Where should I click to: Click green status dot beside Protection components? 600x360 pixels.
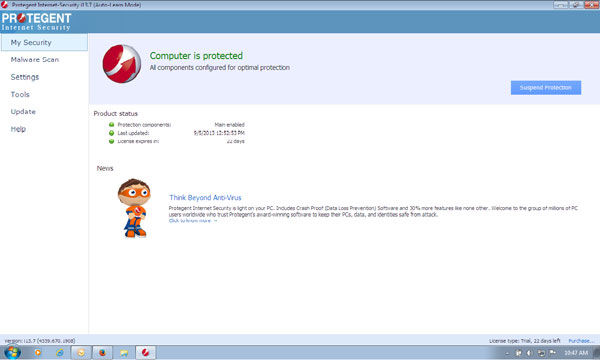pyautogui.click(x=111, y=125)
